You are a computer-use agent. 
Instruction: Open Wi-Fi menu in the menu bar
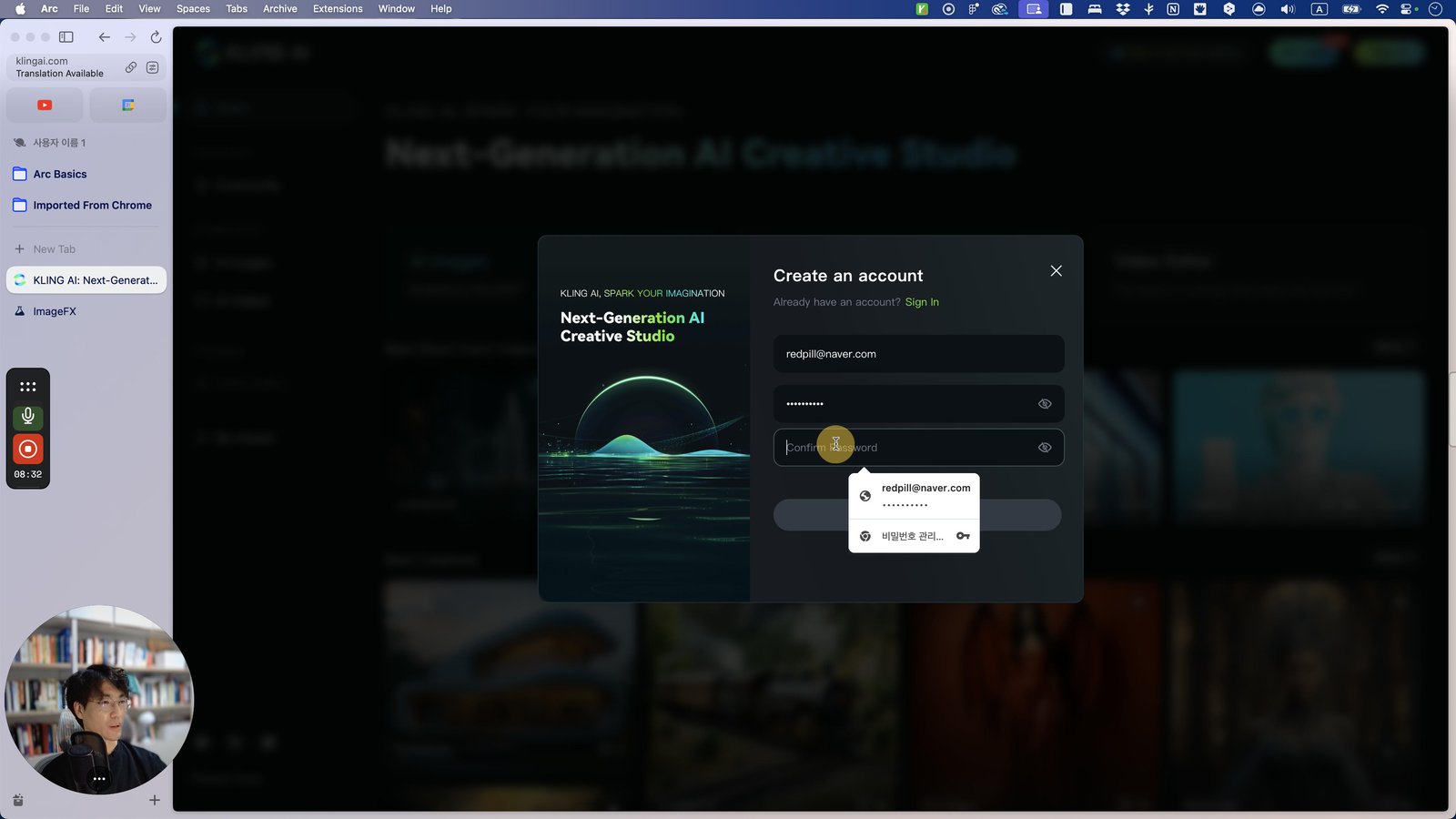pyautogui.click(x=1382, y=9)
